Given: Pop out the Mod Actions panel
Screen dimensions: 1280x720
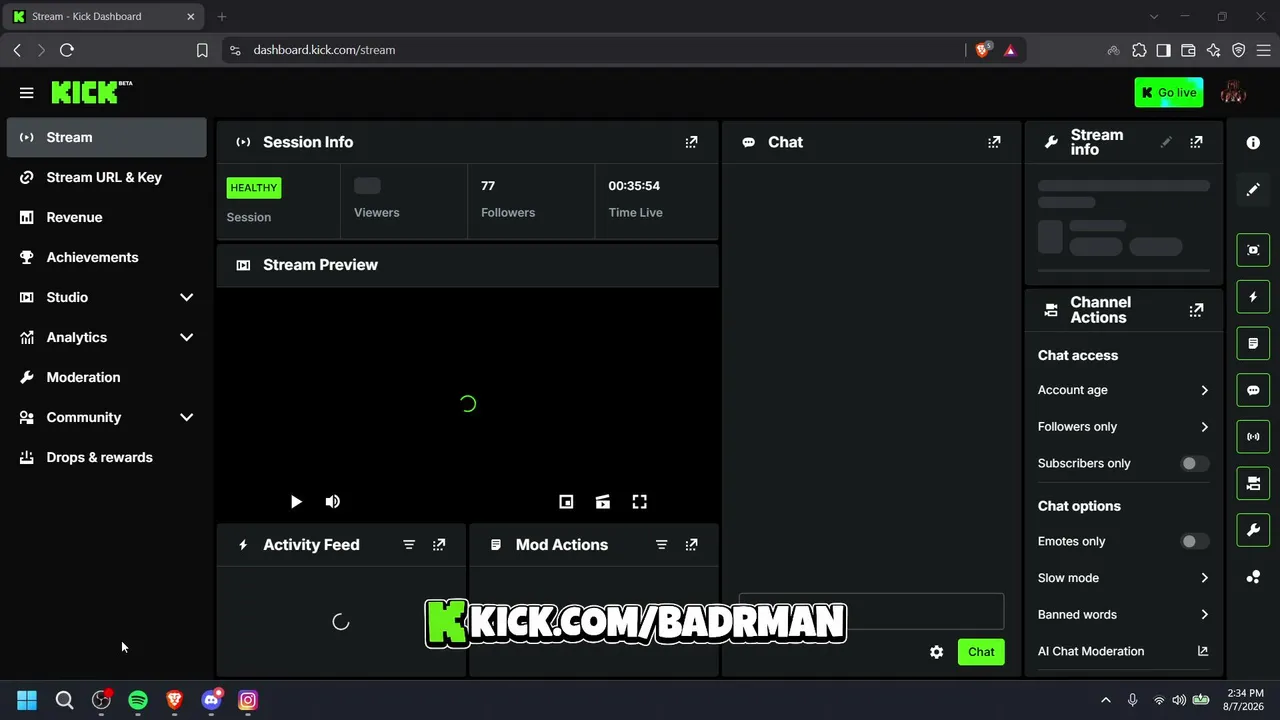Looking at the screenshot, I should point(691,545).
